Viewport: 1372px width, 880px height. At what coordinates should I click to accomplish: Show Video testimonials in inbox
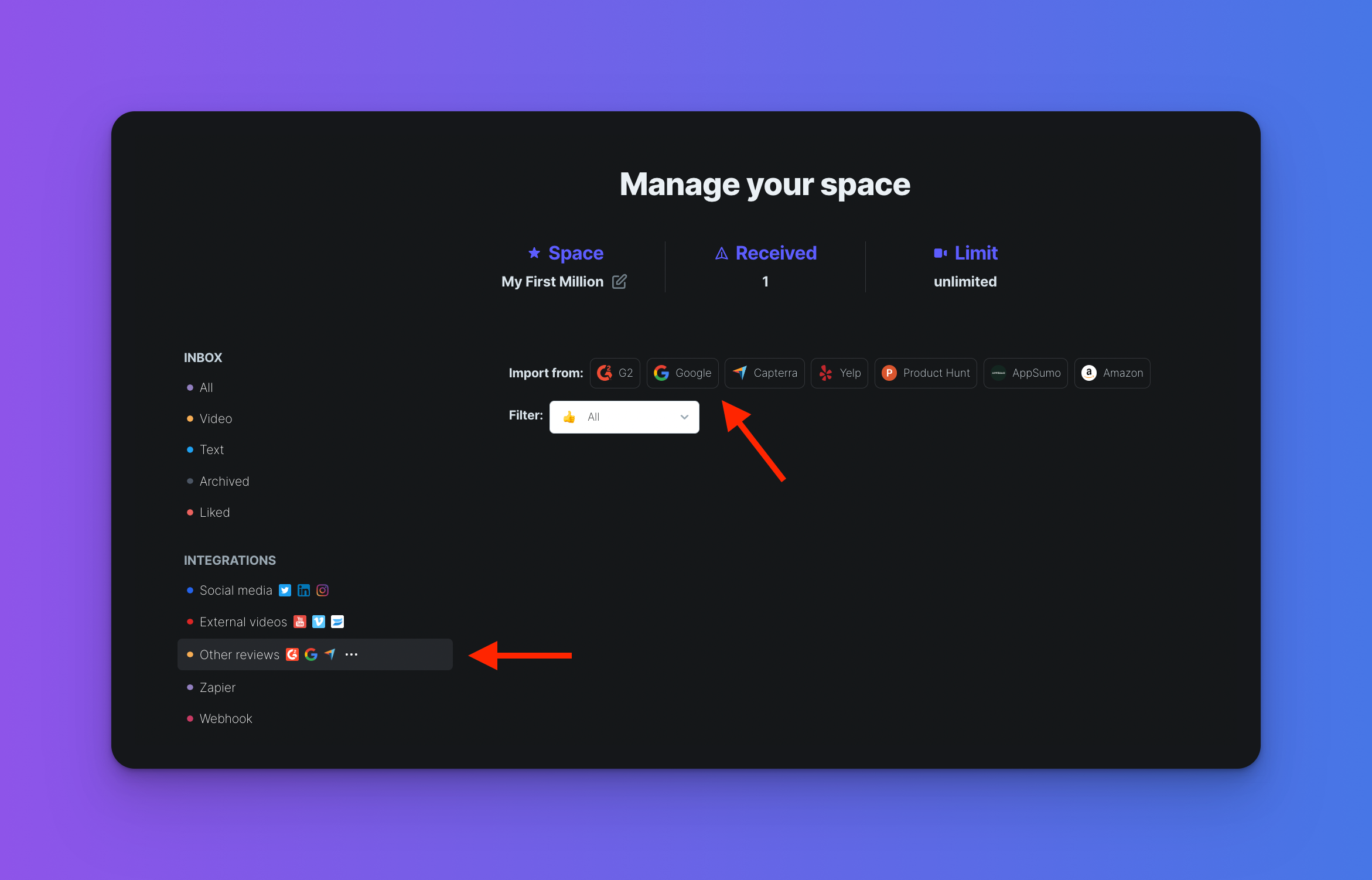coord(216,419)
